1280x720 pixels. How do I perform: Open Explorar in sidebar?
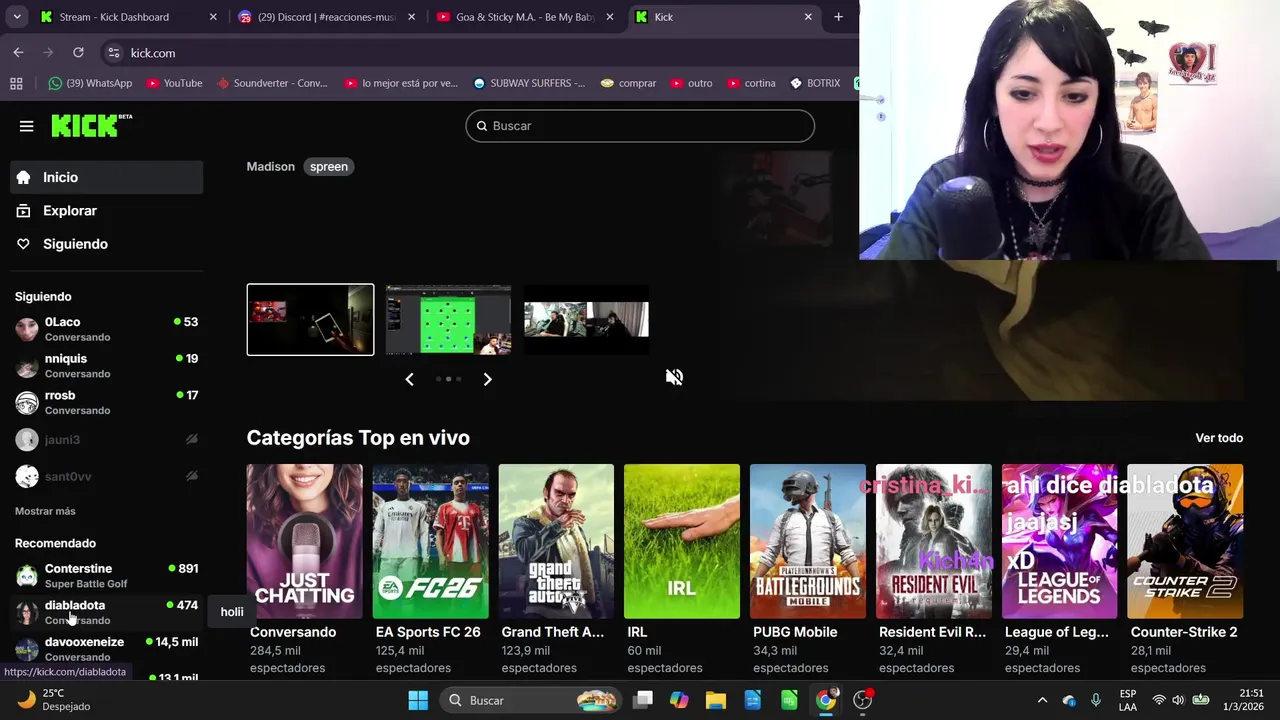click(107, 211)
